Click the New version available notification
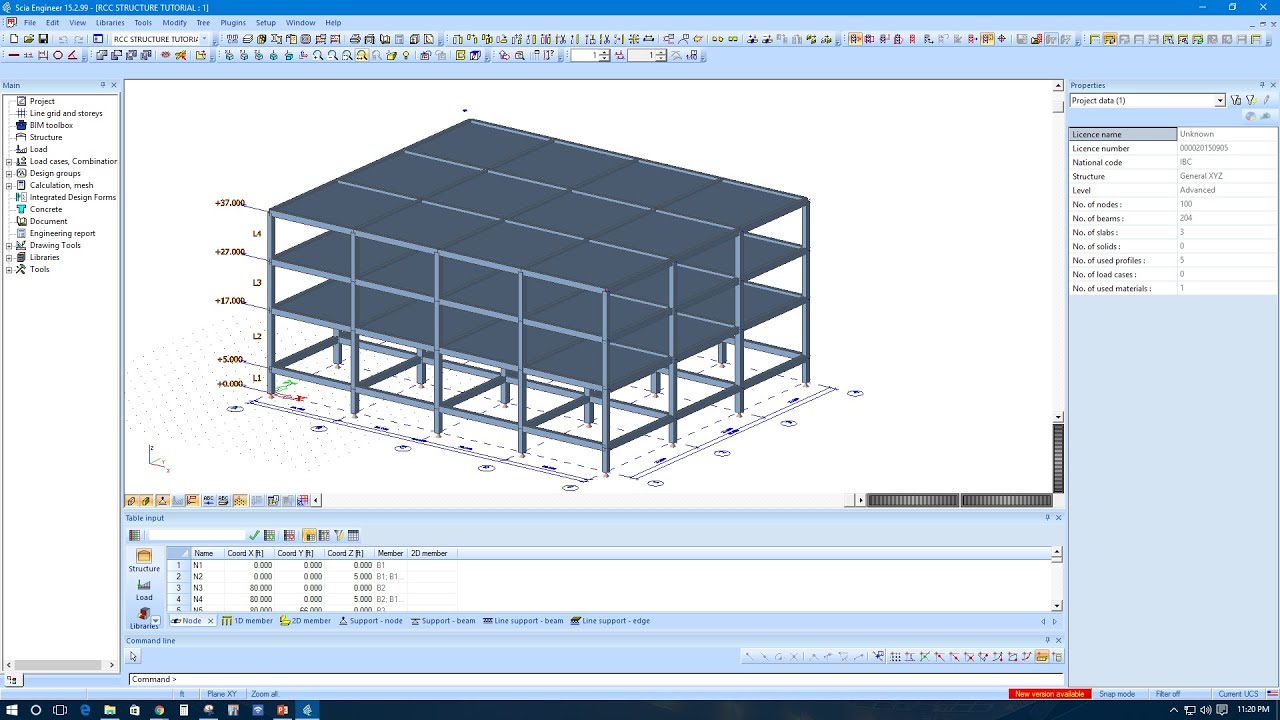1280x720 pixels. click(x=1049, y=693)
